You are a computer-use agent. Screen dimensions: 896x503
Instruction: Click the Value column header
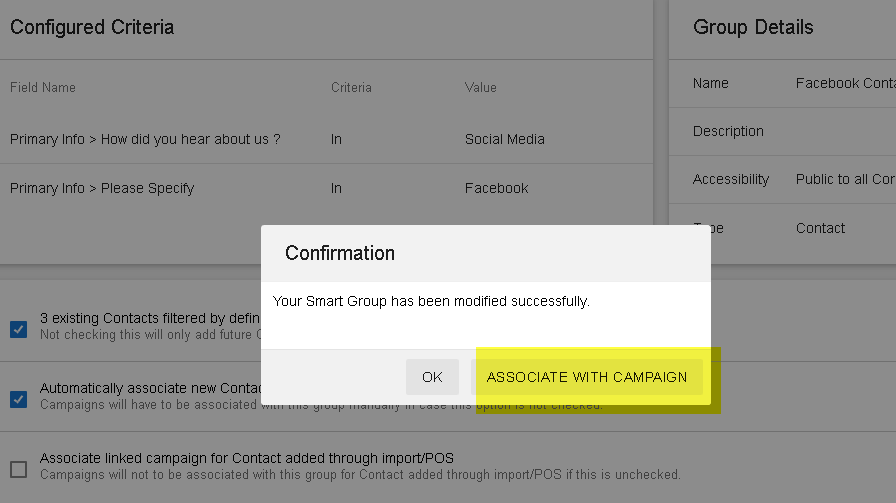pos(481,87)
